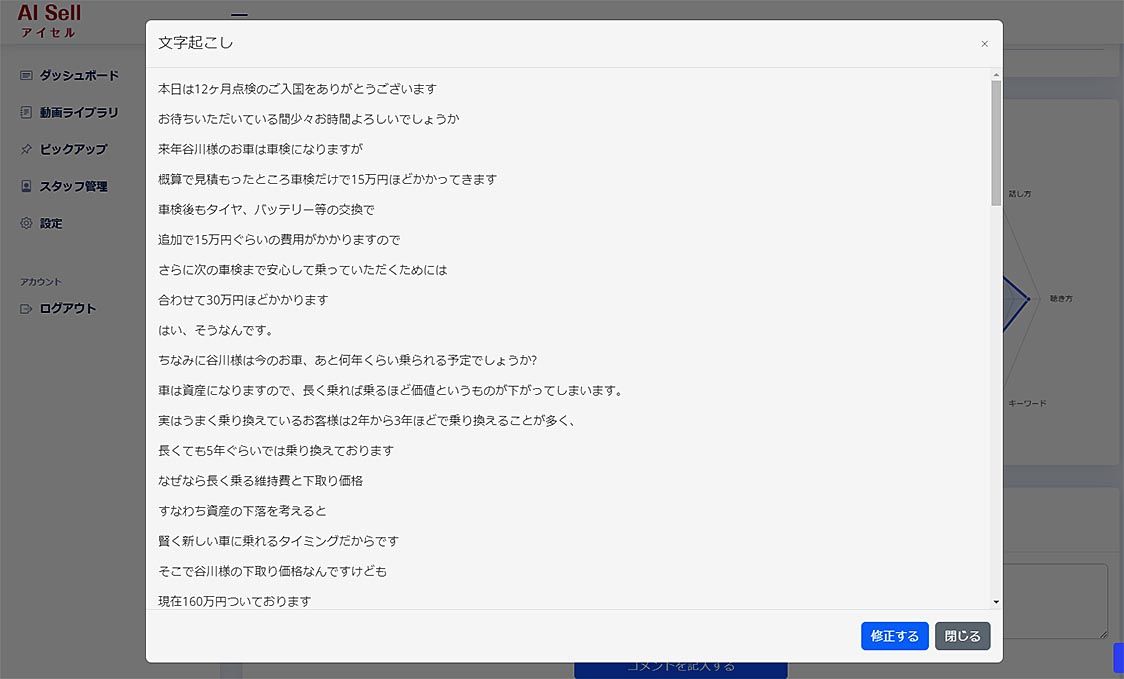Click the transcript line starting 本日は12ヶ月点検

tap(297, 89)
